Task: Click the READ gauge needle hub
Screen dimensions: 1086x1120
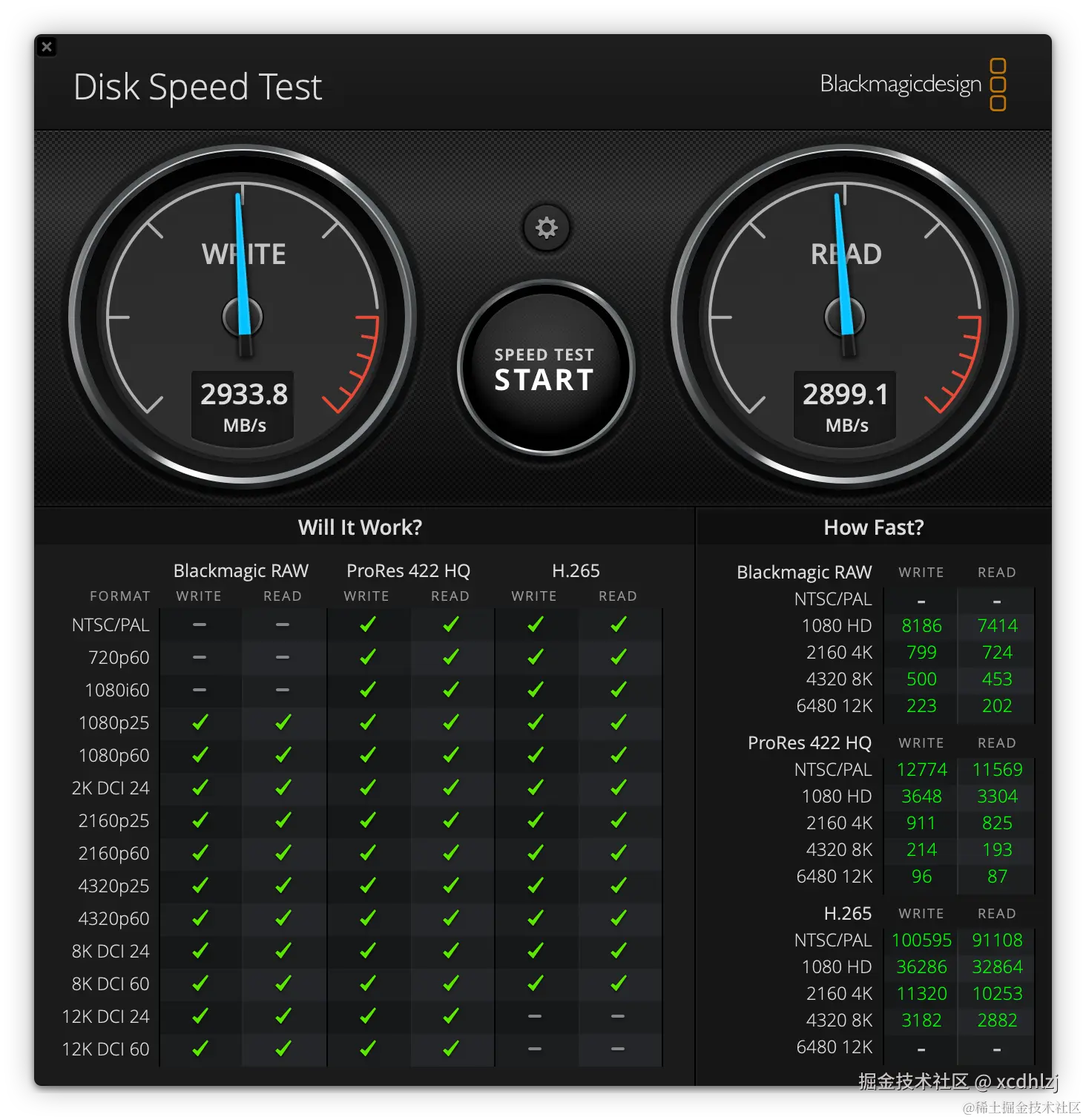Action: [845, 317]
